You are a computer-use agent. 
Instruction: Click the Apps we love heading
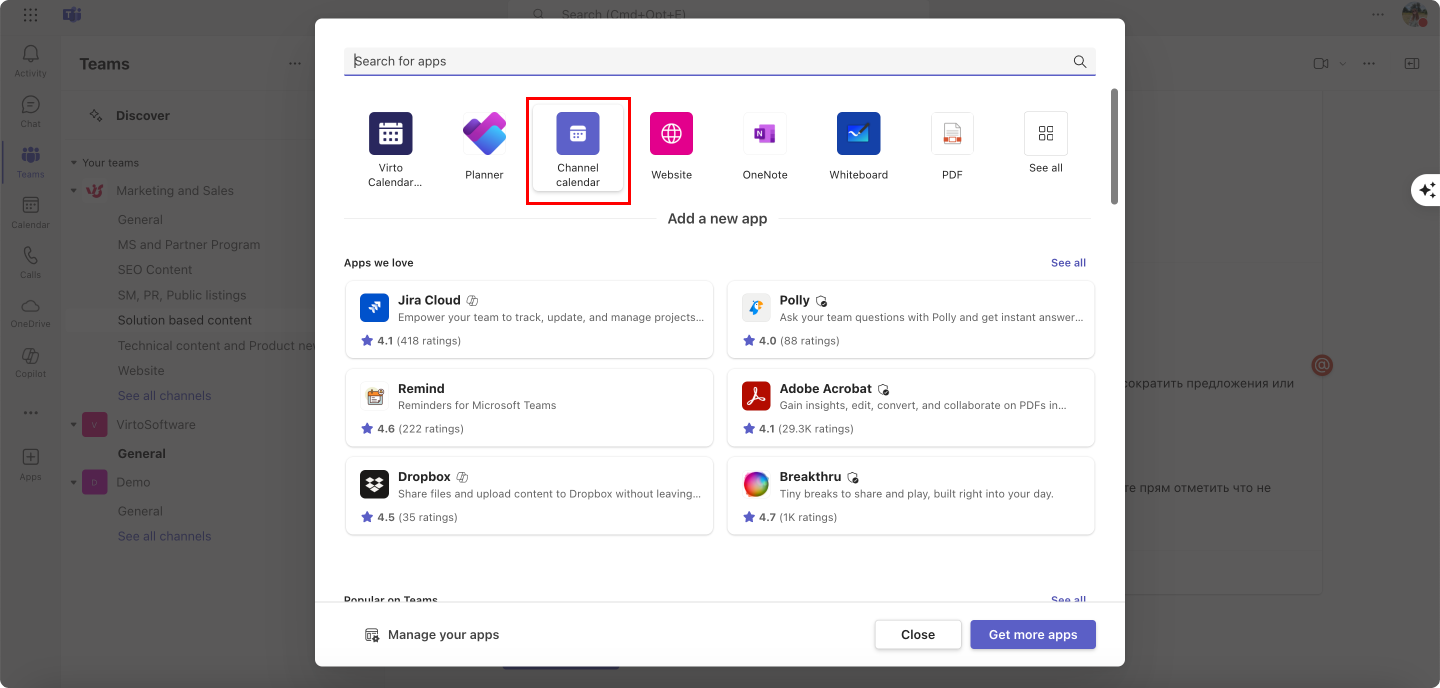coord(379,263)
